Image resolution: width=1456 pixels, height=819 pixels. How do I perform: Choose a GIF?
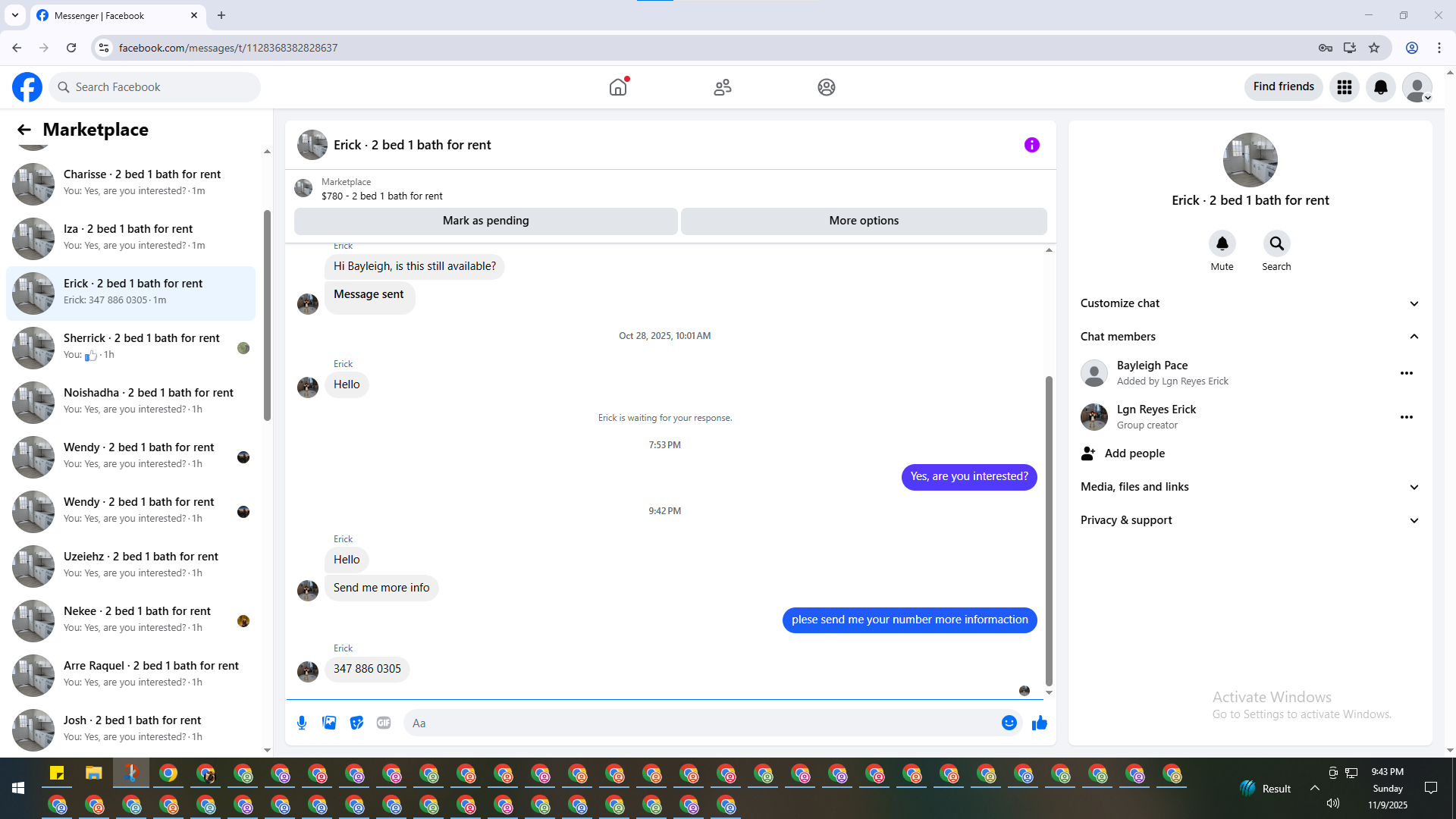click(384, 723)
